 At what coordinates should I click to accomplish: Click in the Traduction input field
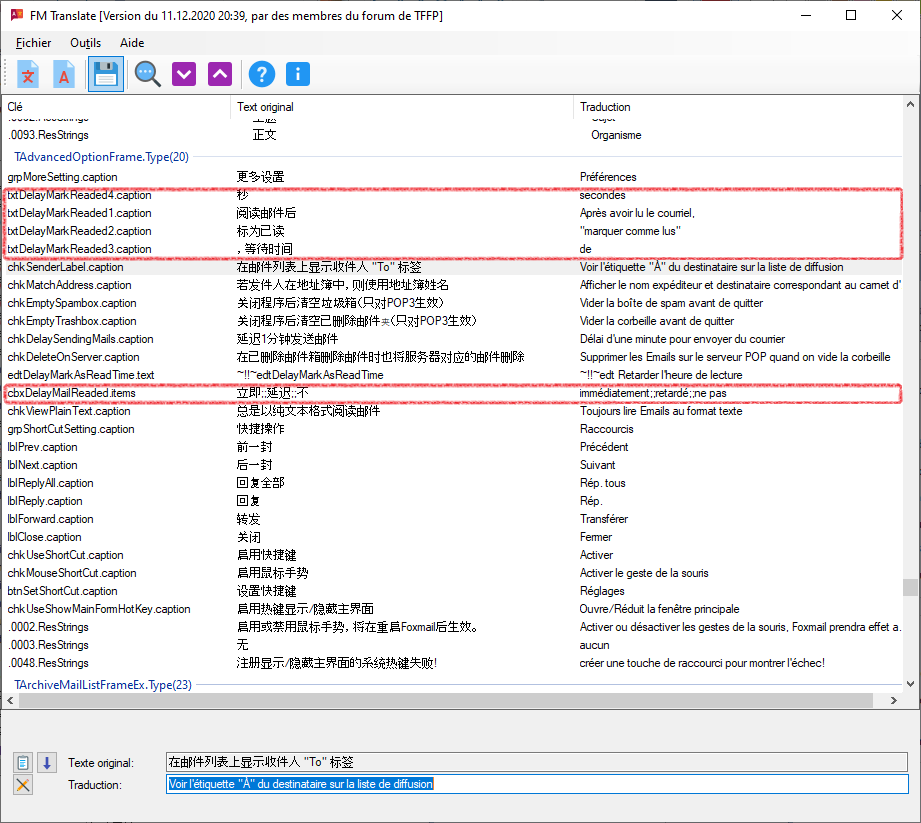(x=537, y=785)
